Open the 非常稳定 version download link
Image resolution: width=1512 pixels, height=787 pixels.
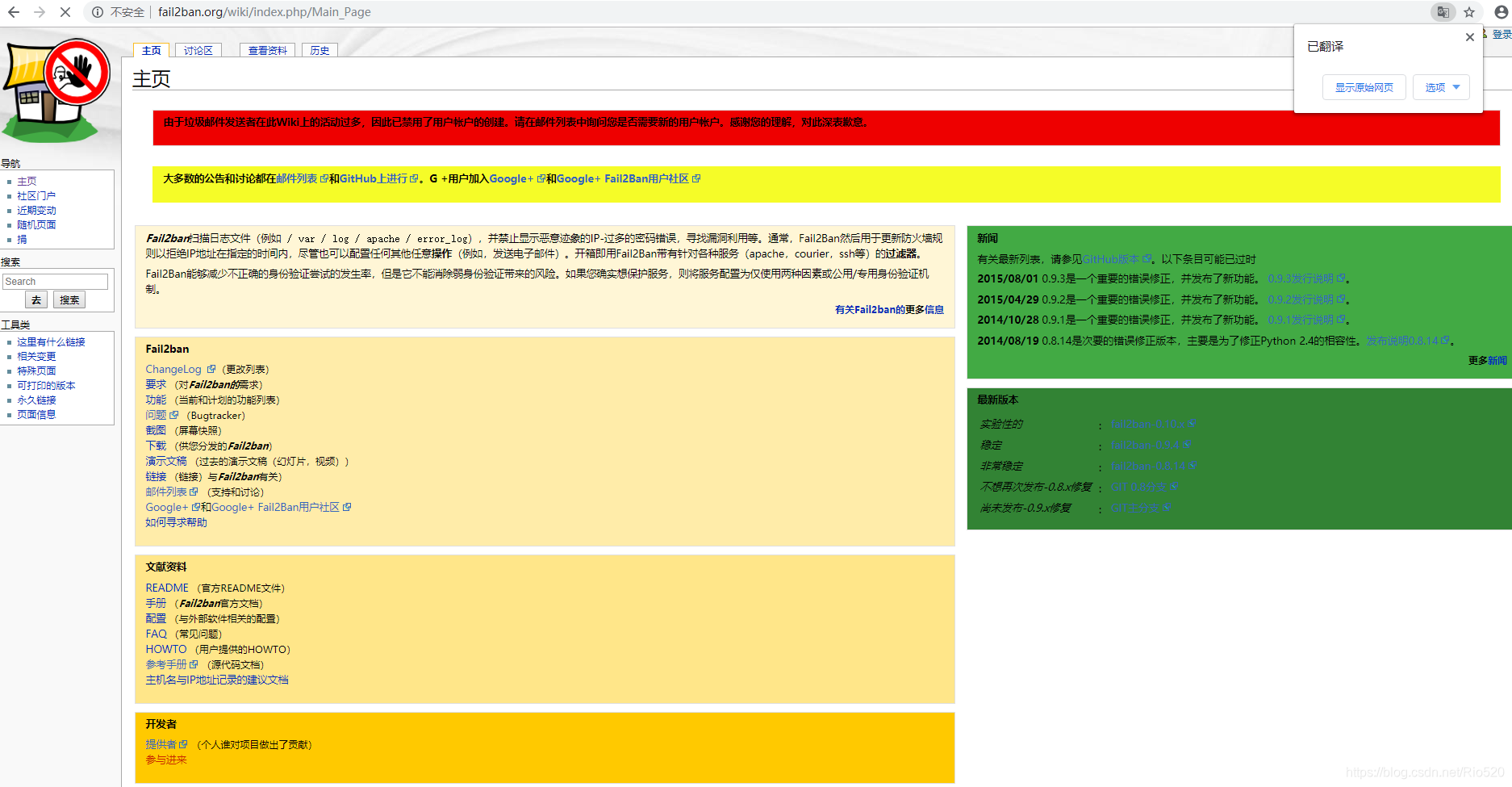[1154, 466]
